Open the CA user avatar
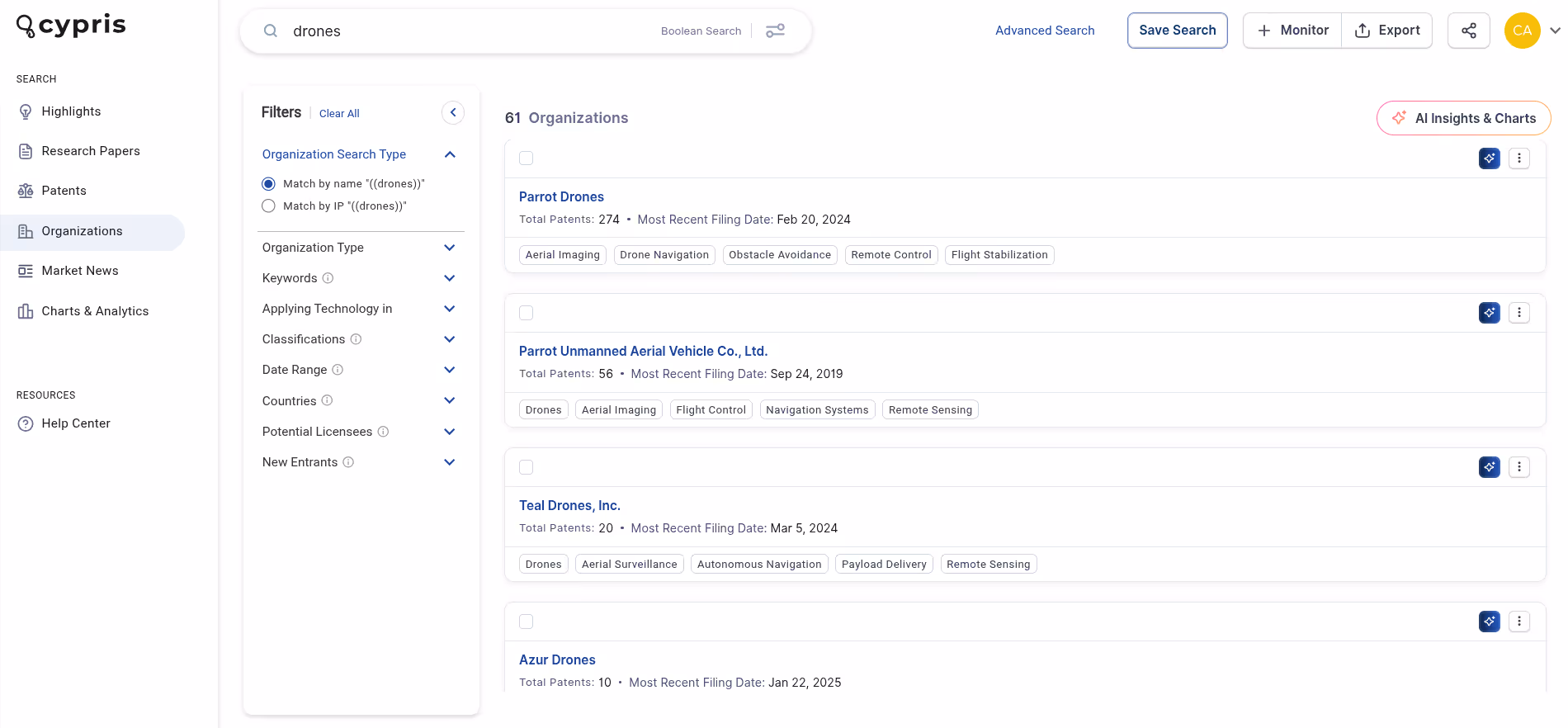This screenshot has width=1568, height=728. click(x=1523, y=31)
